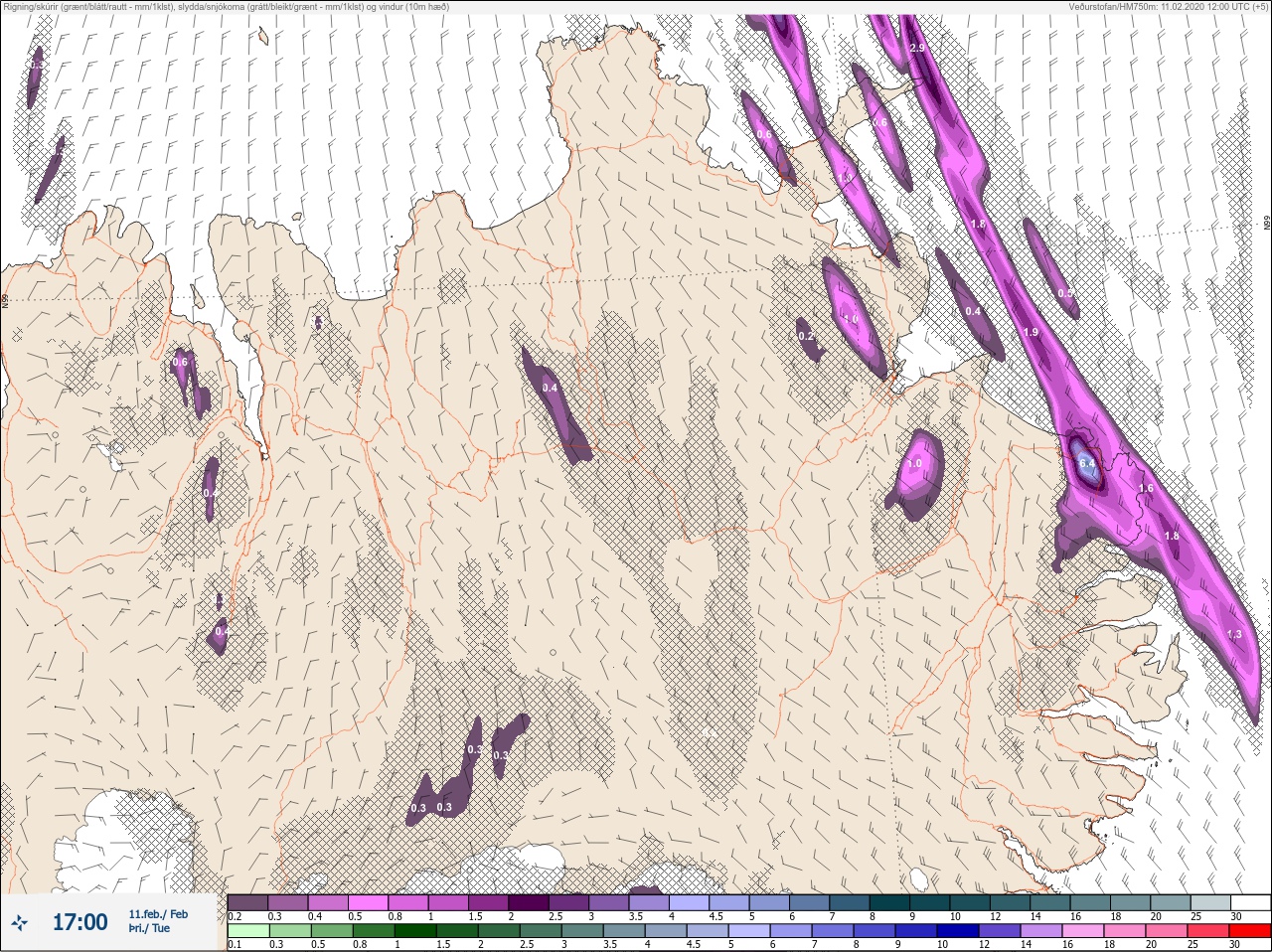
Task: Click the '0.1' label in bottom legend row
Action: pos(235,944)
